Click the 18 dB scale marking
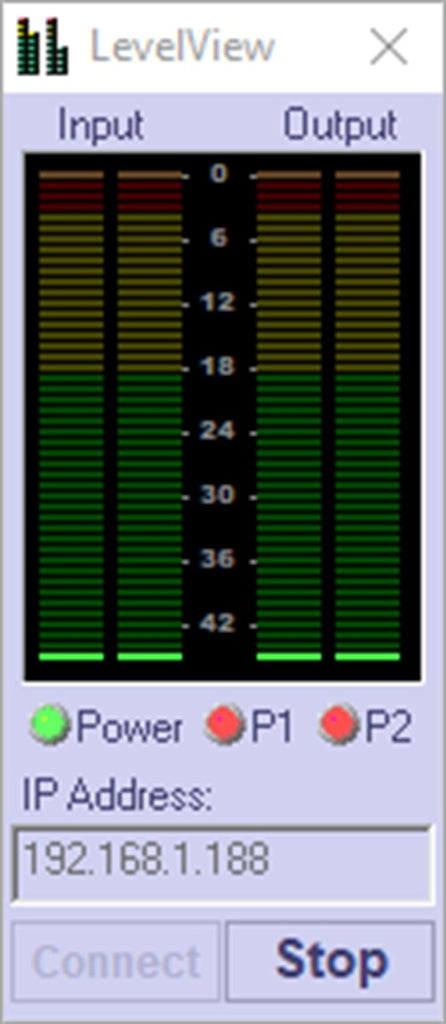 [x=217, y=366]
